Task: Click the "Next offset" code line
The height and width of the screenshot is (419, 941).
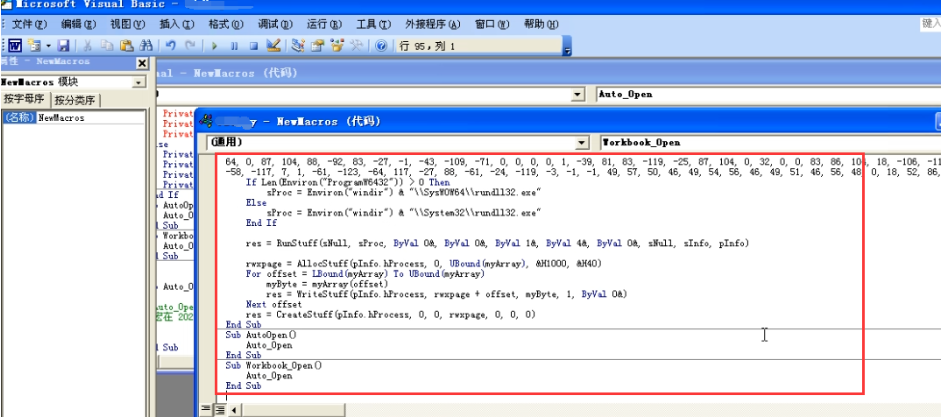Action: tap(274, 304)
